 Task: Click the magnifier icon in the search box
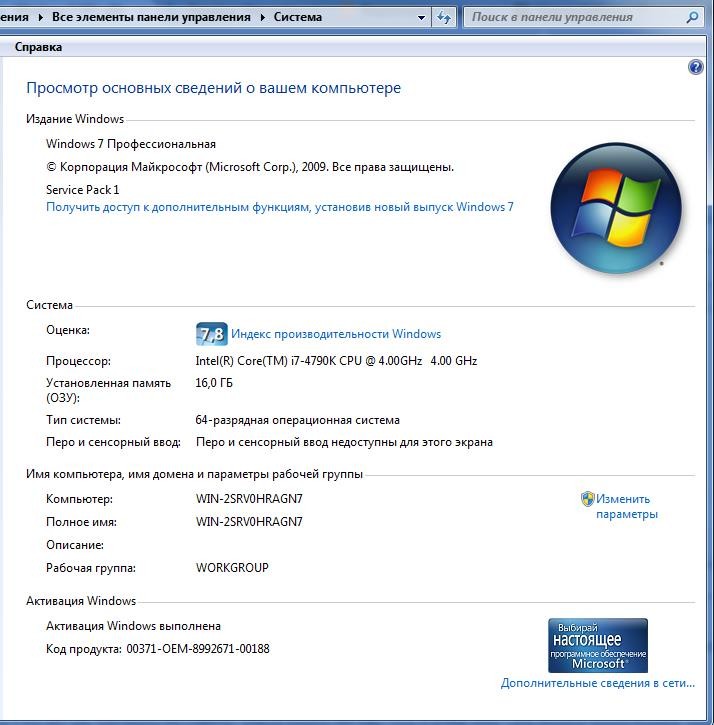coord(692,17)
